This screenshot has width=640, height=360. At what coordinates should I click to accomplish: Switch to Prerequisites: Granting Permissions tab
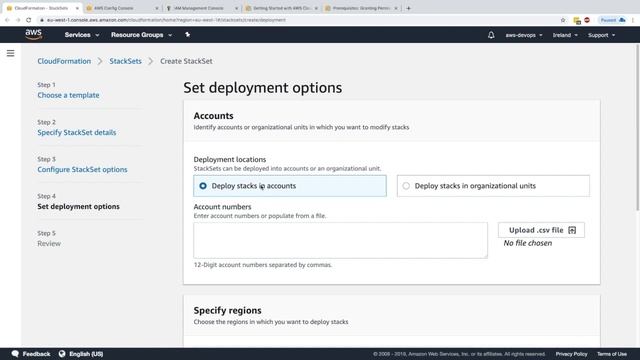(361, 8)
